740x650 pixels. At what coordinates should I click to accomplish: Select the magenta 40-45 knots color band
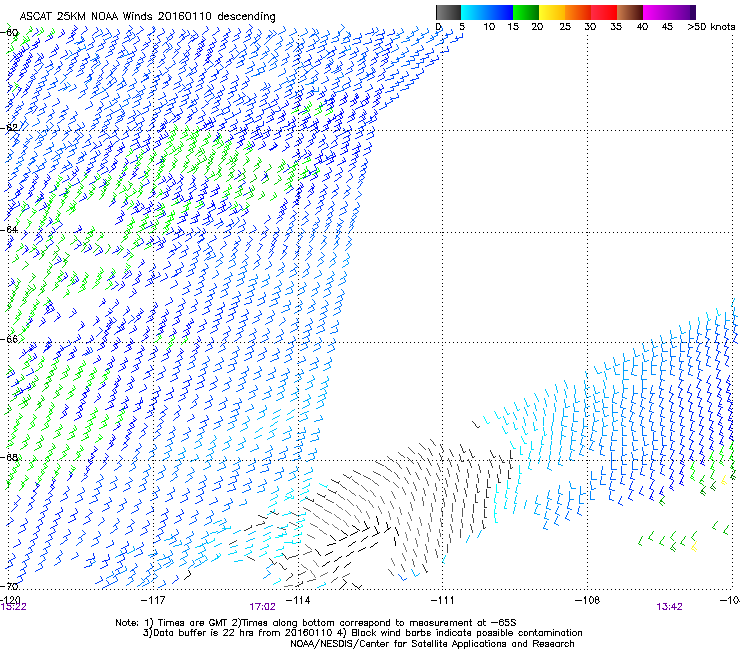656,12
